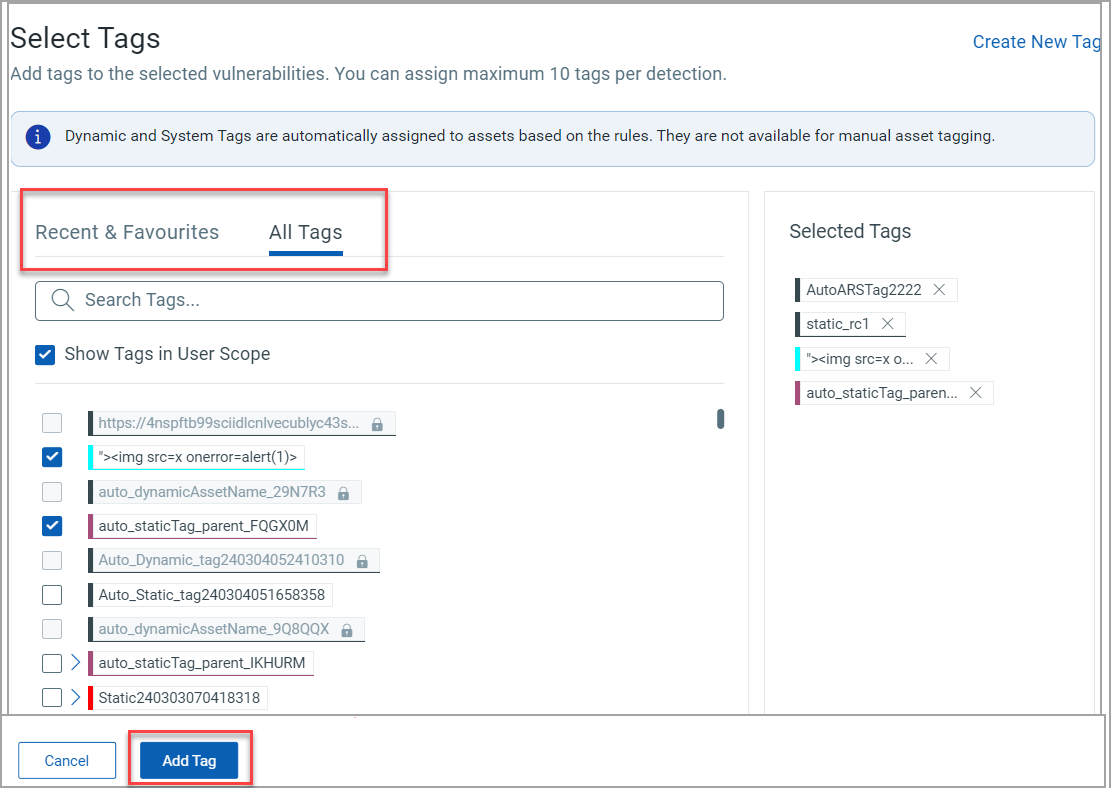Click the lock icon on the https tag
The width and height of the screenshot is (1111, 788).
coord(378,422)
